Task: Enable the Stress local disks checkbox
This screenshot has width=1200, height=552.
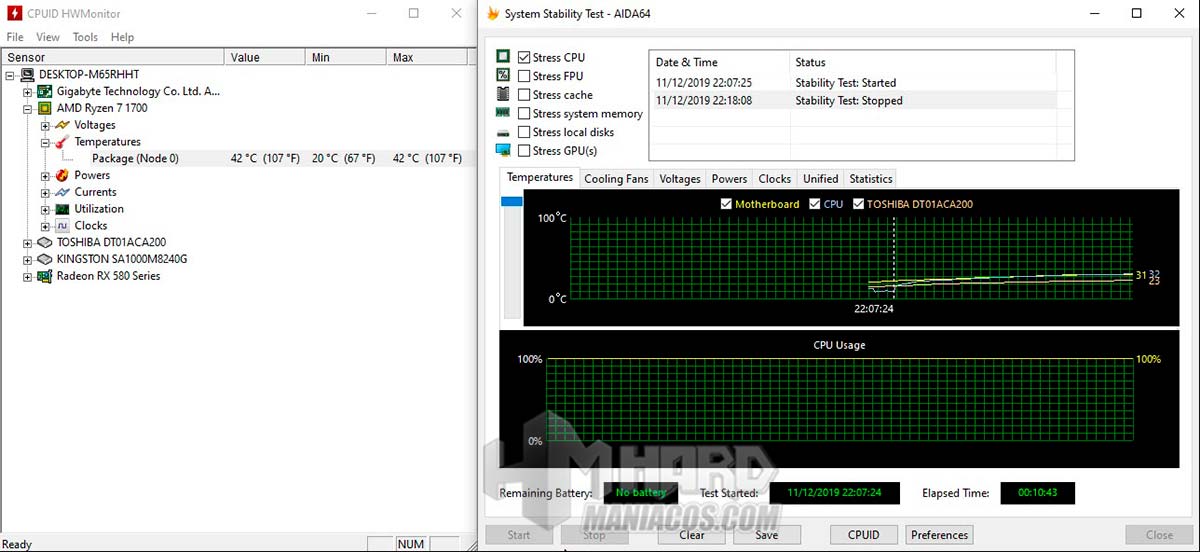Action: click(524, 132)
